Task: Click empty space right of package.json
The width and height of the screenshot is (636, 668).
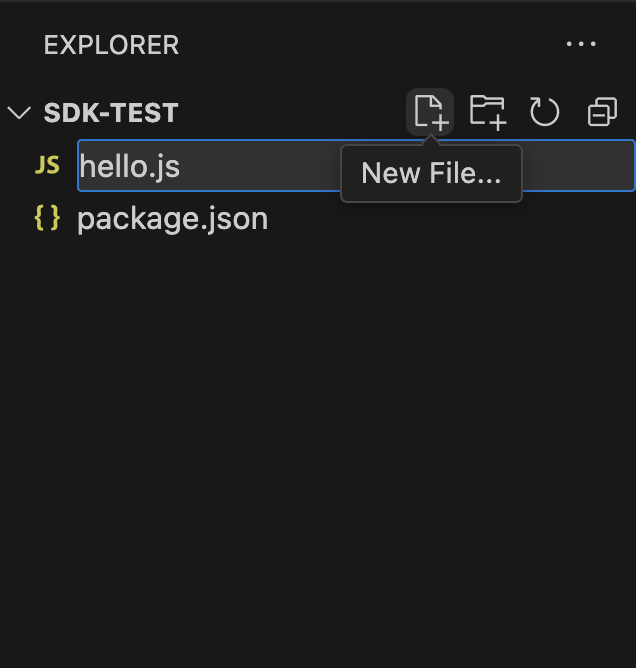Action: click(450, 218)
